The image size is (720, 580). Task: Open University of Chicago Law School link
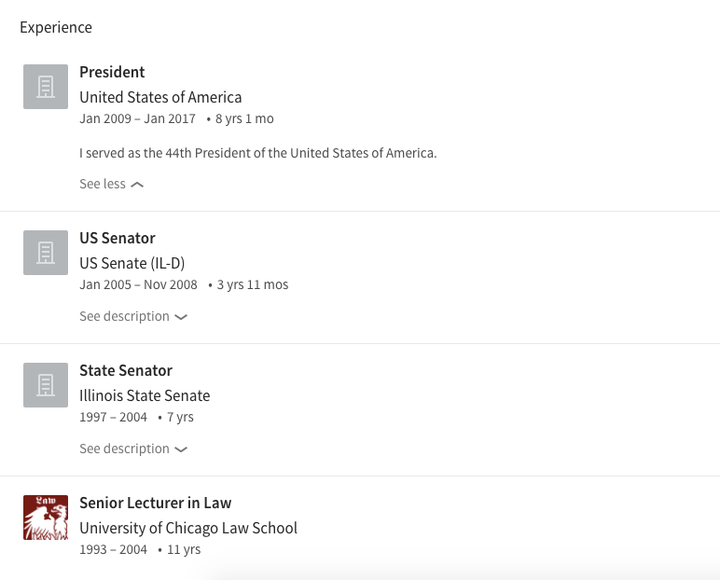(x=188, y=528)
